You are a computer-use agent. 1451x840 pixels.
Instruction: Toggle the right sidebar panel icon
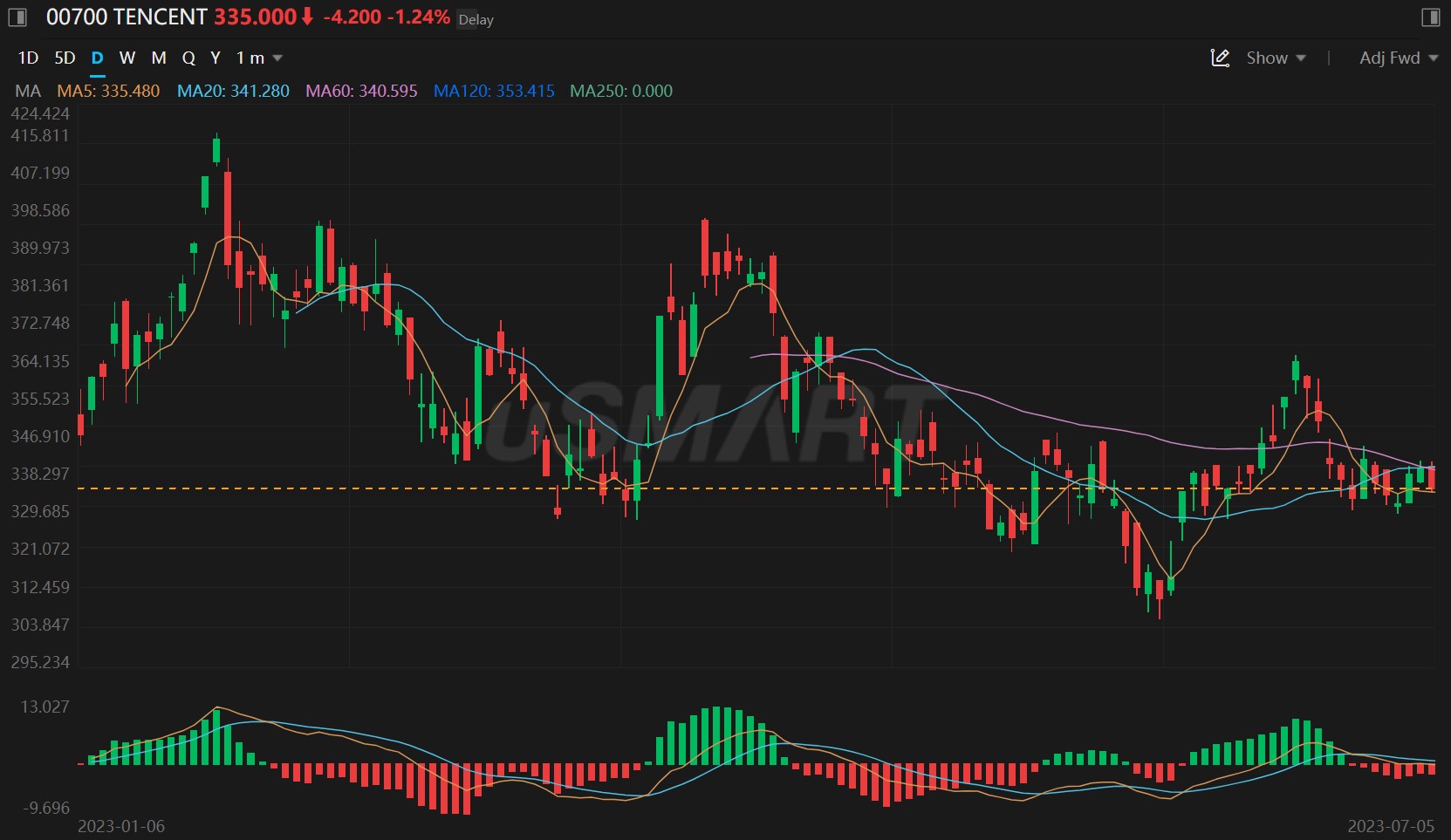(x=1430, y=17)
